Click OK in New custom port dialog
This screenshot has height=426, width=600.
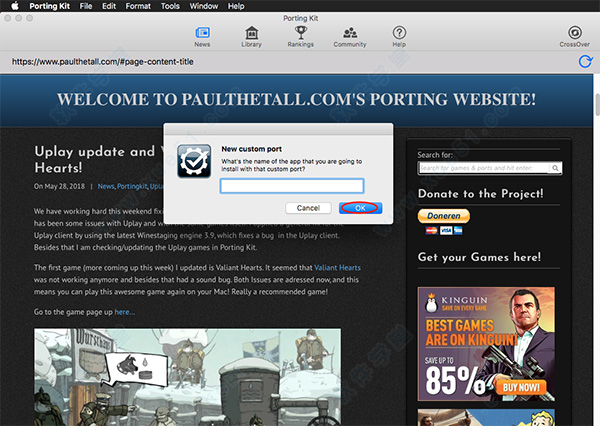(x=360, y=208)
